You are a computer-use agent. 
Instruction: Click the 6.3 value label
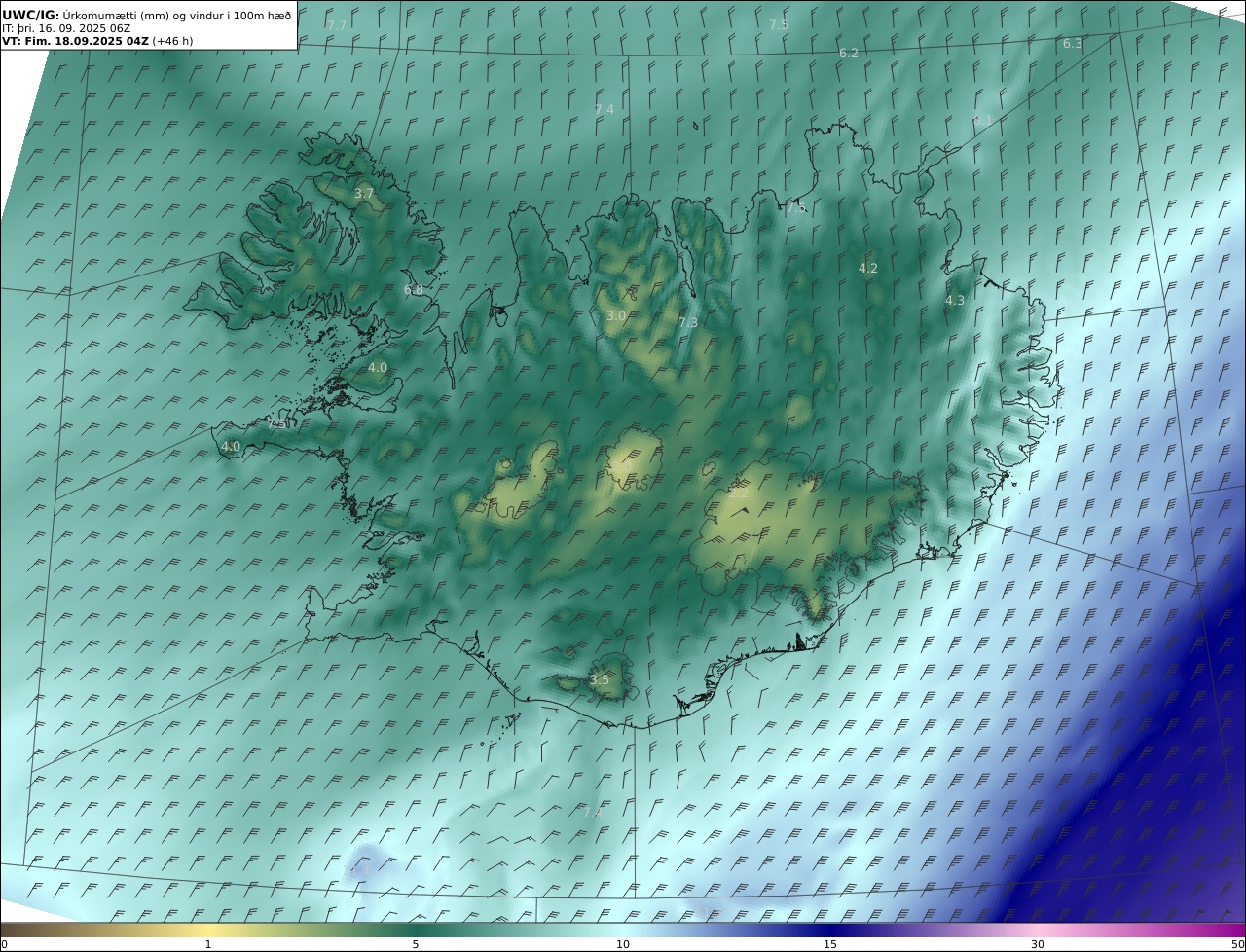[1072, 44]
